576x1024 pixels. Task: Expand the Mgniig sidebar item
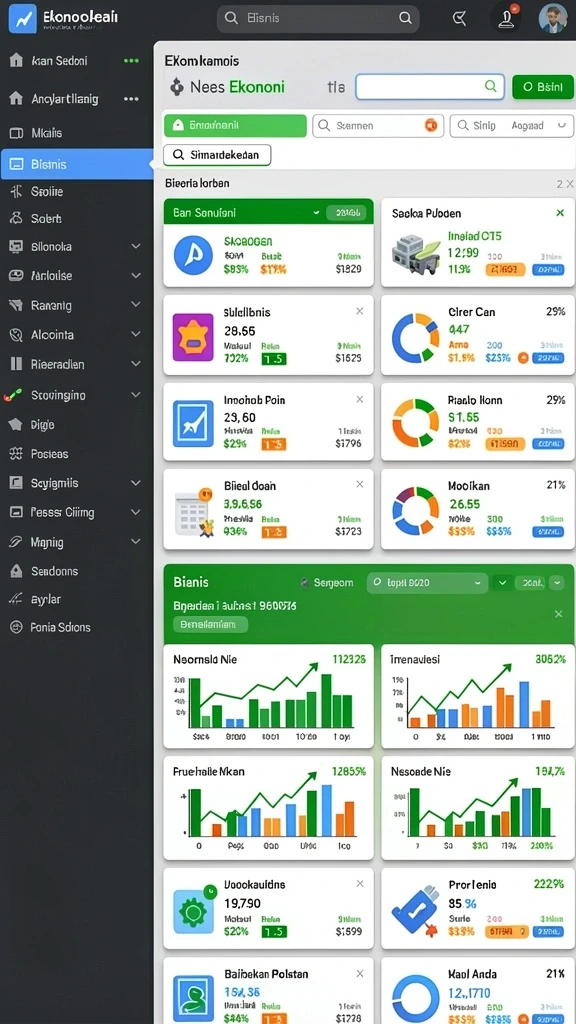[x=136, y=542]
